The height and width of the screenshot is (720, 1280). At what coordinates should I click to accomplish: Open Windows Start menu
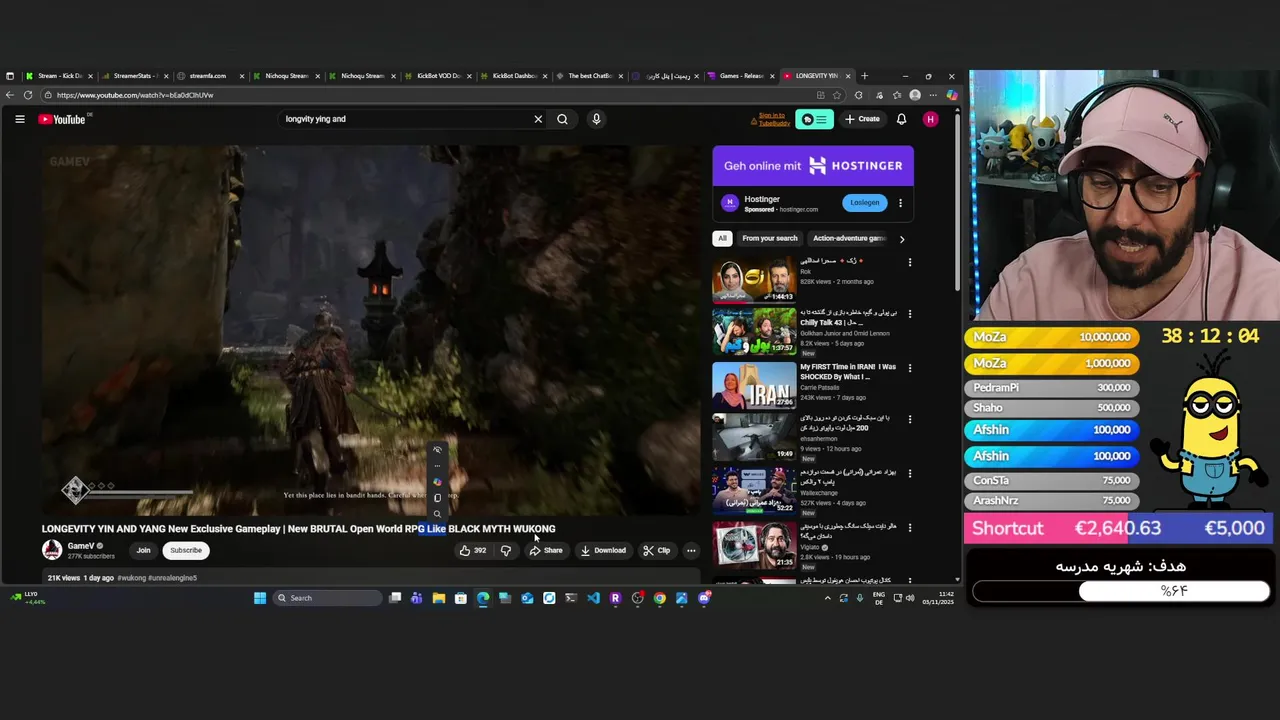pos(260,598)
